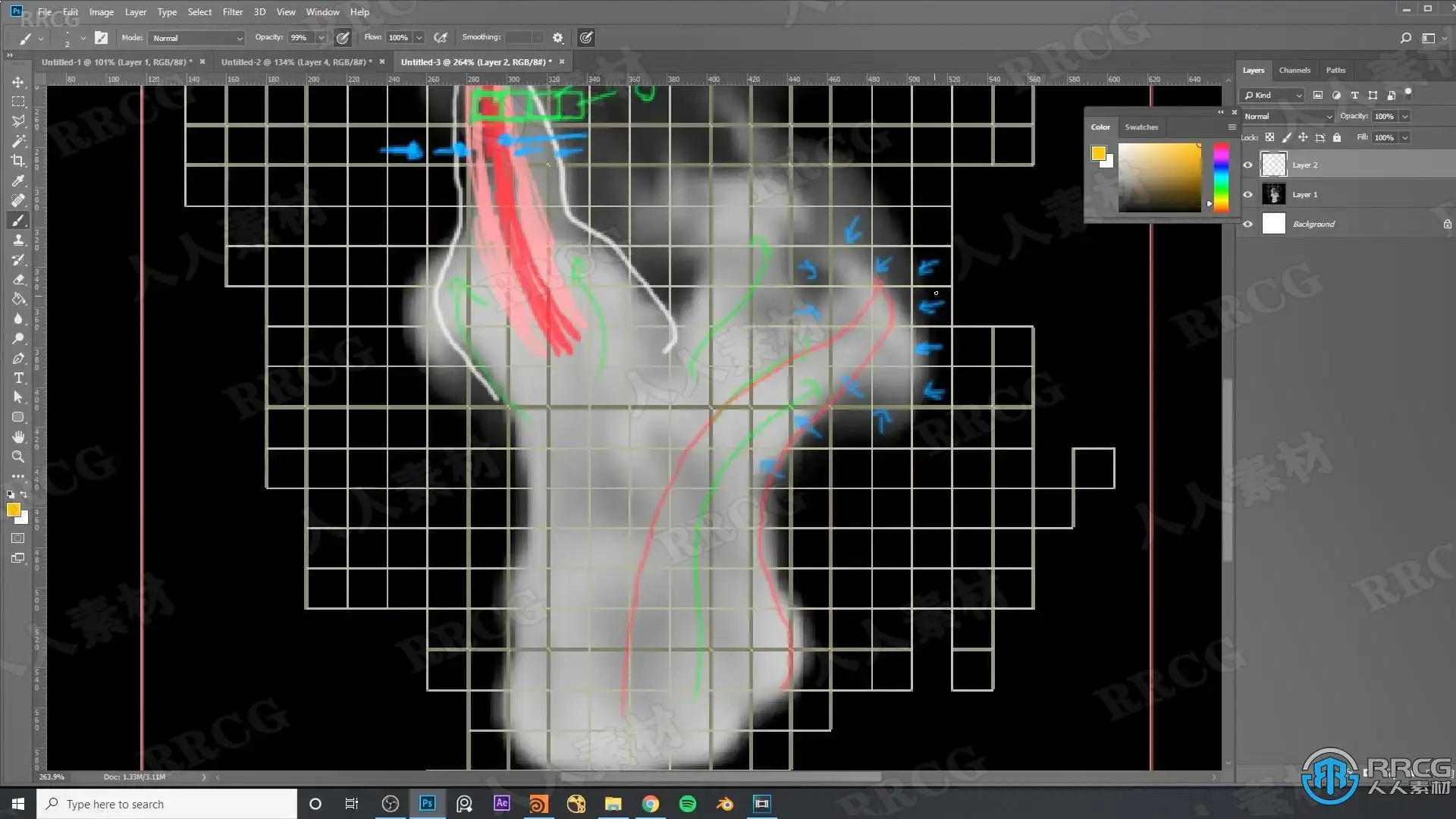Screen dimensions: 1456x819
Task: Expand layer blend mode Normal dropdown
Action: [x=1287, y=116]
